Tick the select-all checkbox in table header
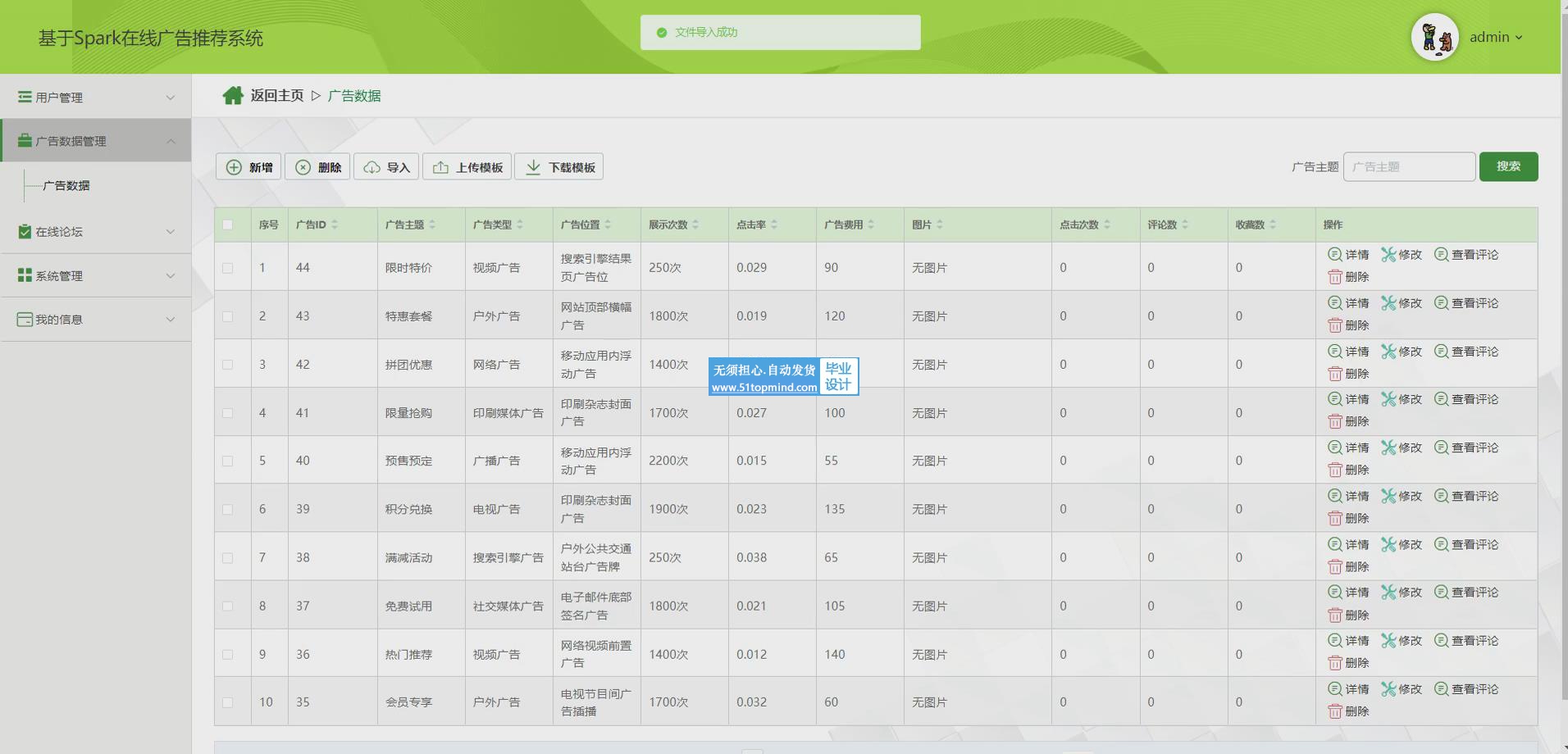This screenshot has width=1568, height=754. (228, 225)
